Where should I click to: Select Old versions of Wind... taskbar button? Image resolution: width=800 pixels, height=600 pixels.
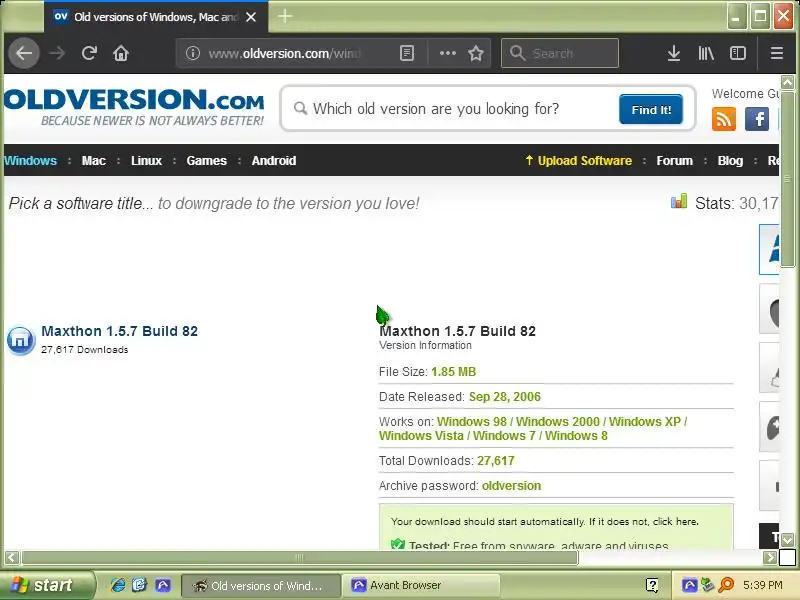pyautogui.click(x=261, y=585)
